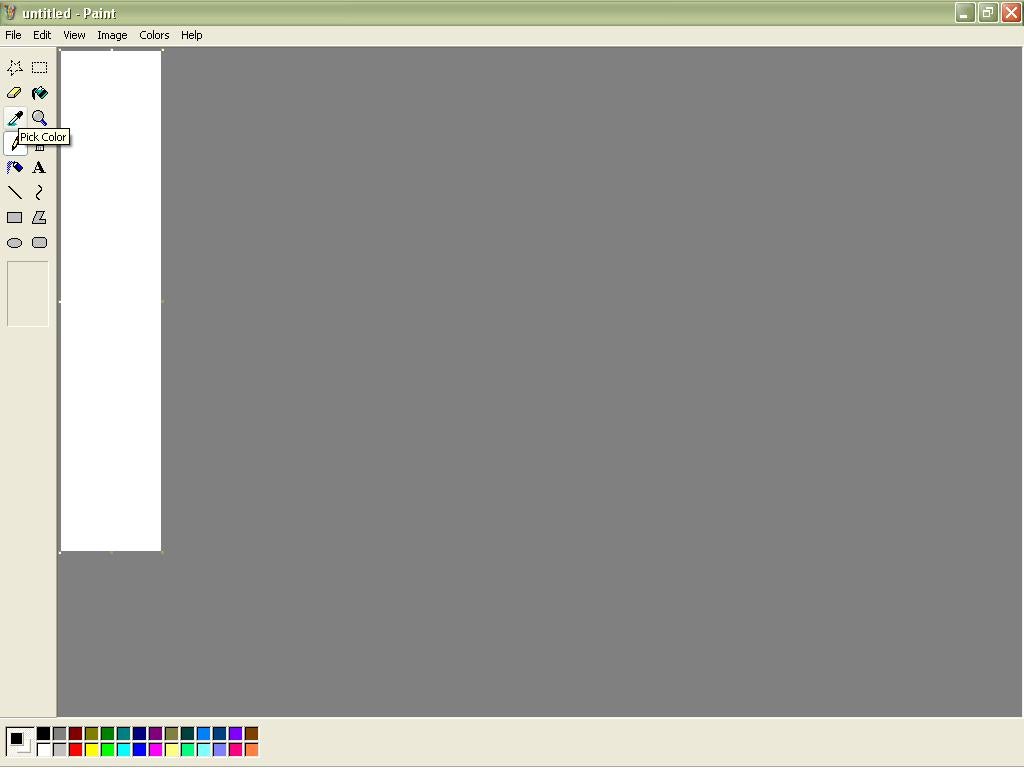Pick the red color swatch
Image resolution: width=1024 pixels, height=768 pixels.
coord(74,748)
